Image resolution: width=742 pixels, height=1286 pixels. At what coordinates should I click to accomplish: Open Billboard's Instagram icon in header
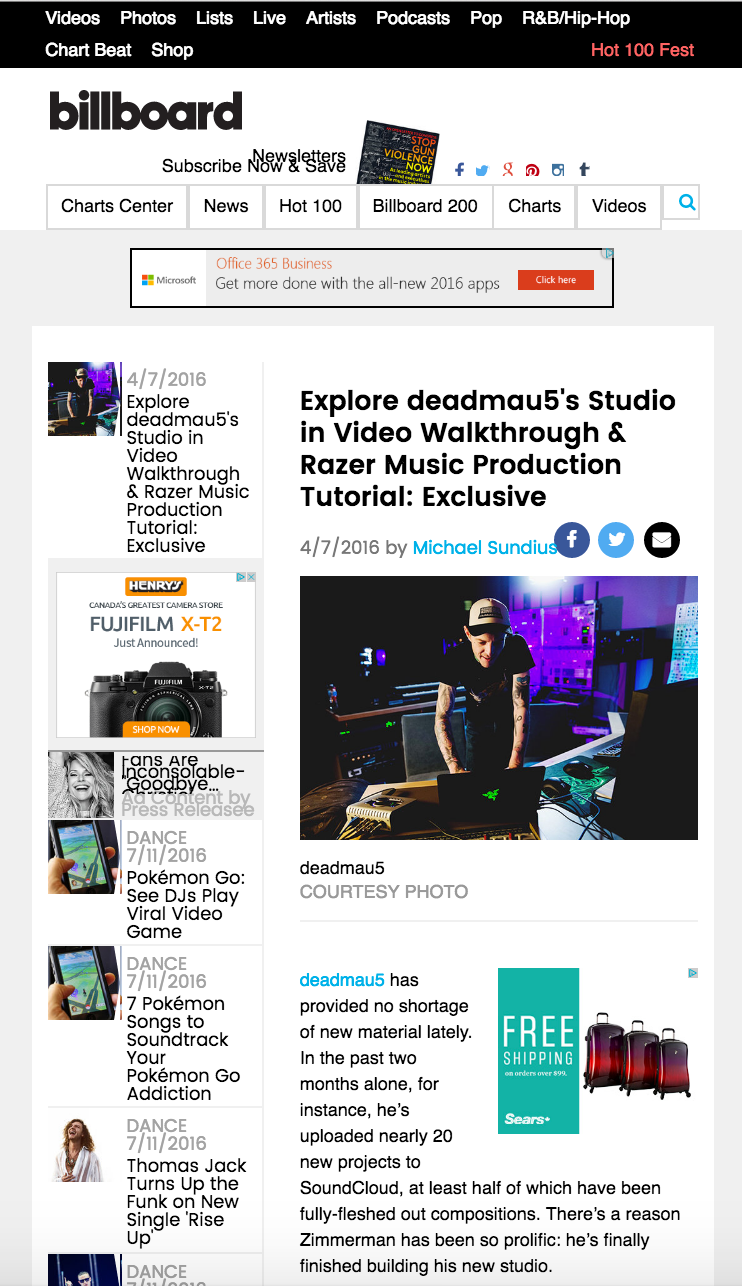pyautogui.click(x=558, y=170)
